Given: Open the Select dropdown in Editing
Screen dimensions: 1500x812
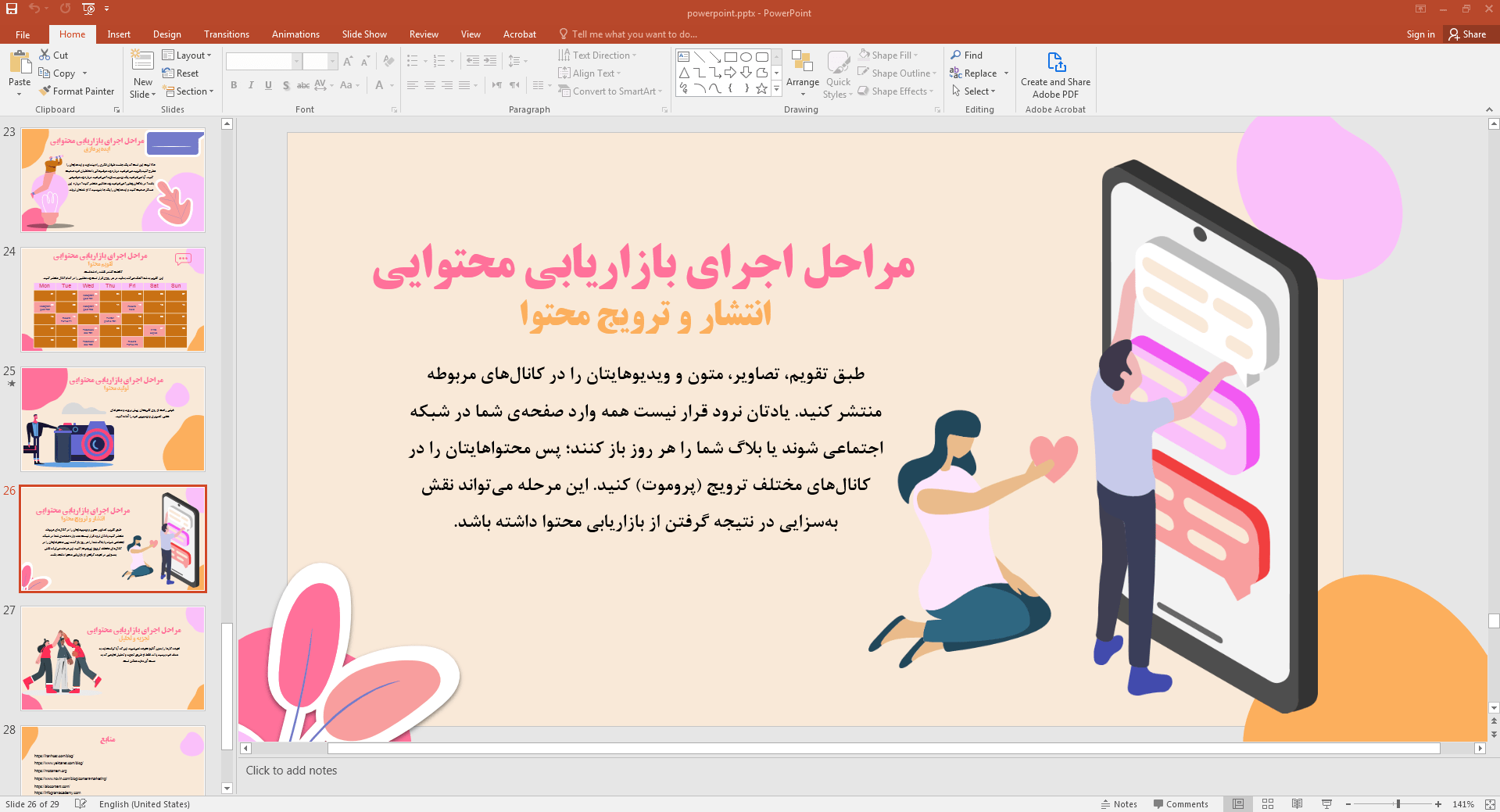Looking at the screenshot, I should (x=973, y=91).
